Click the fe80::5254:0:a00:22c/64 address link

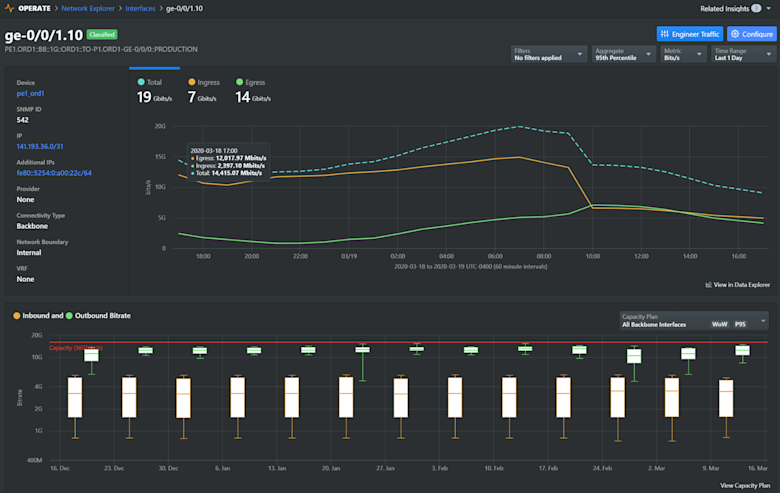point(54,173)
